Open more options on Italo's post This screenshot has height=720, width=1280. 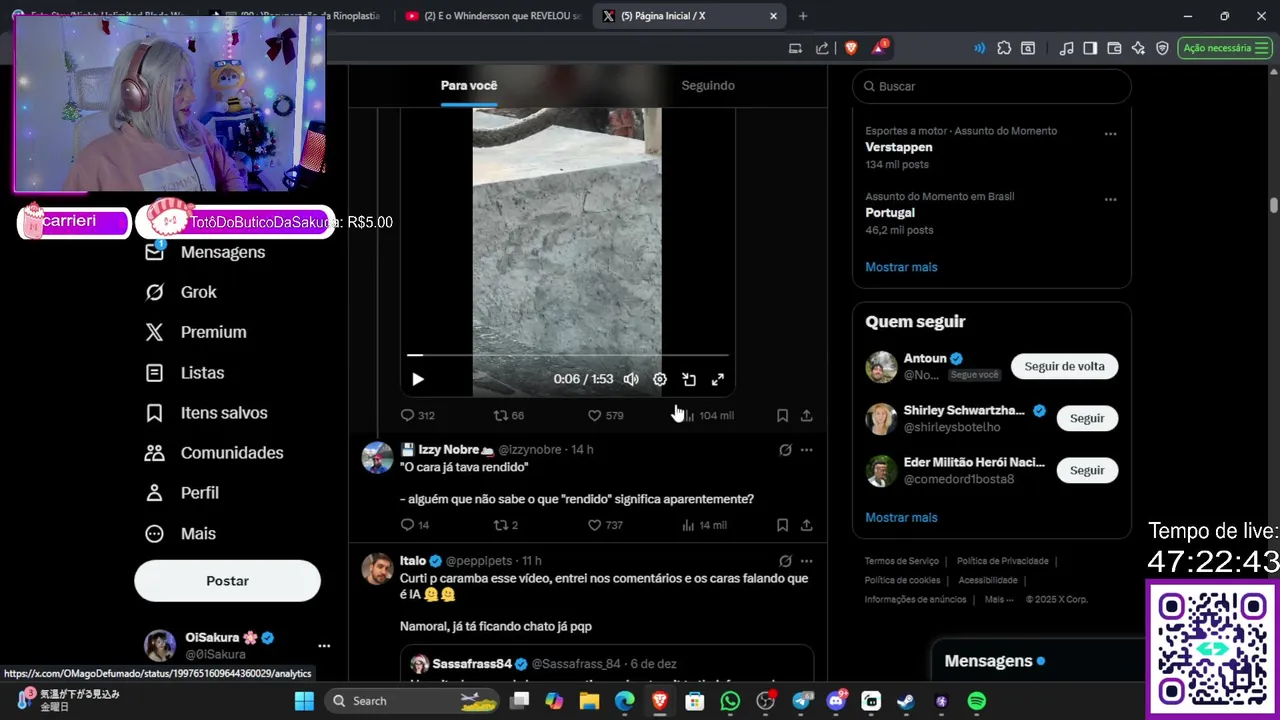click(806, 561)
